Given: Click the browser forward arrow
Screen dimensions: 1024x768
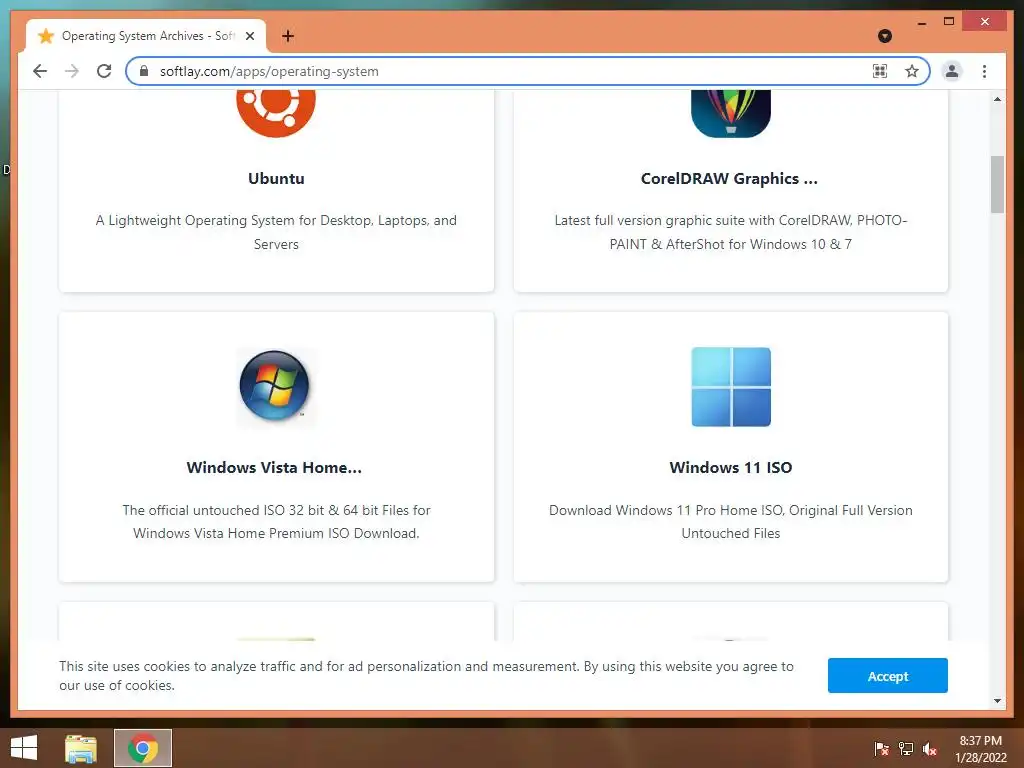Looking at the screenshot, I should tap(72, 71).
